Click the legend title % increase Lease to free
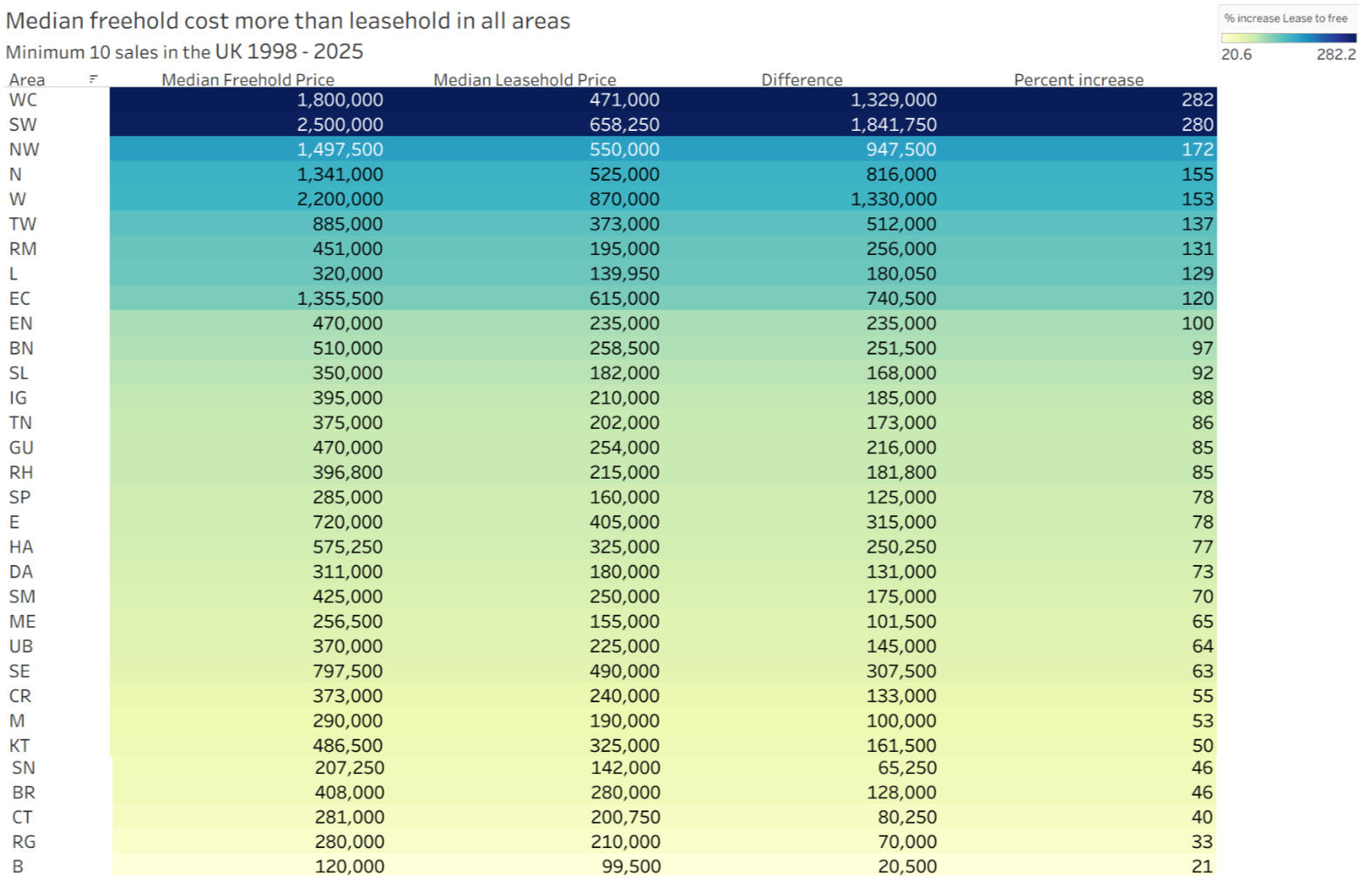This screenshot has height=890, width=1372. click(1286, 17)
